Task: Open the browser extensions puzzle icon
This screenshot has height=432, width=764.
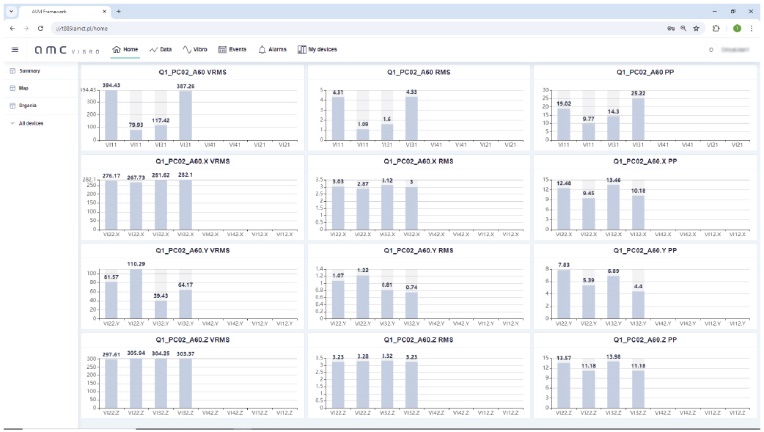Action: (716, 28)
